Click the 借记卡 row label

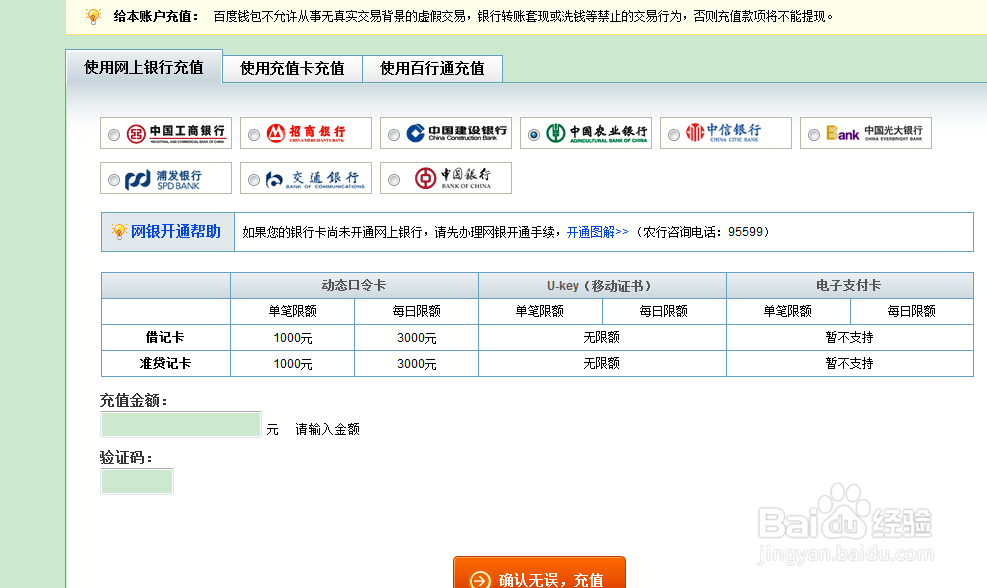(165, 337)
